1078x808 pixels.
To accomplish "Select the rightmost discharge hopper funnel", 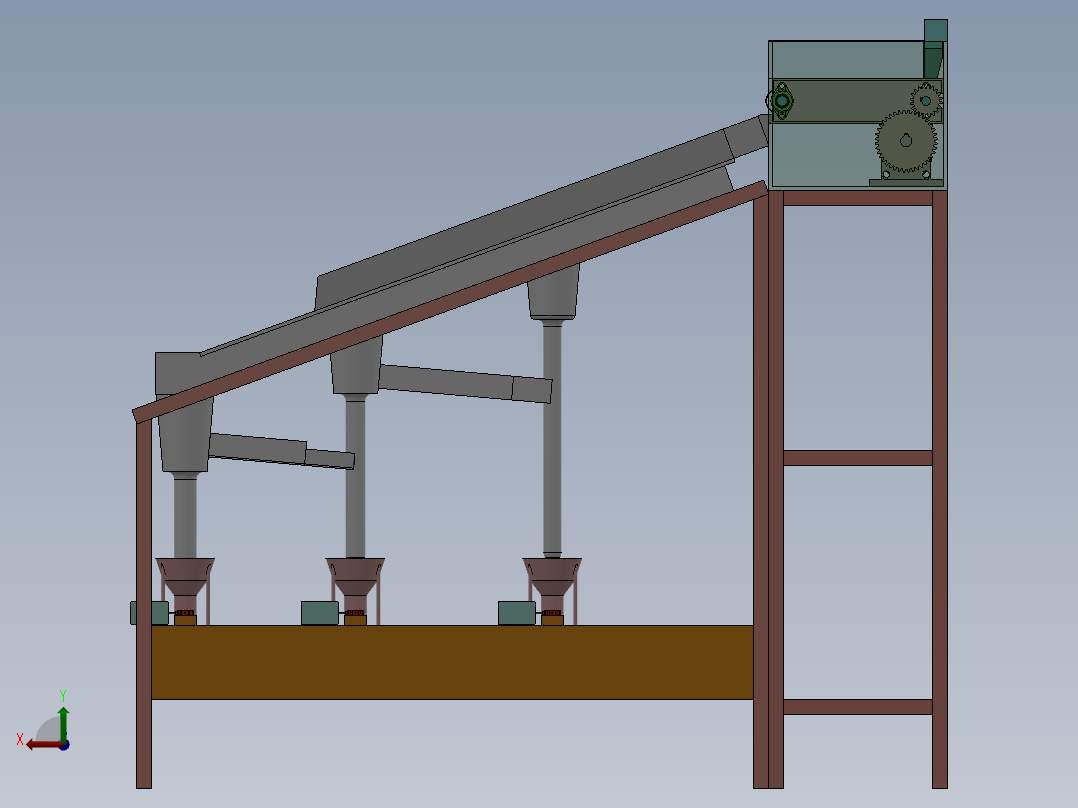I will pos(552,575).
